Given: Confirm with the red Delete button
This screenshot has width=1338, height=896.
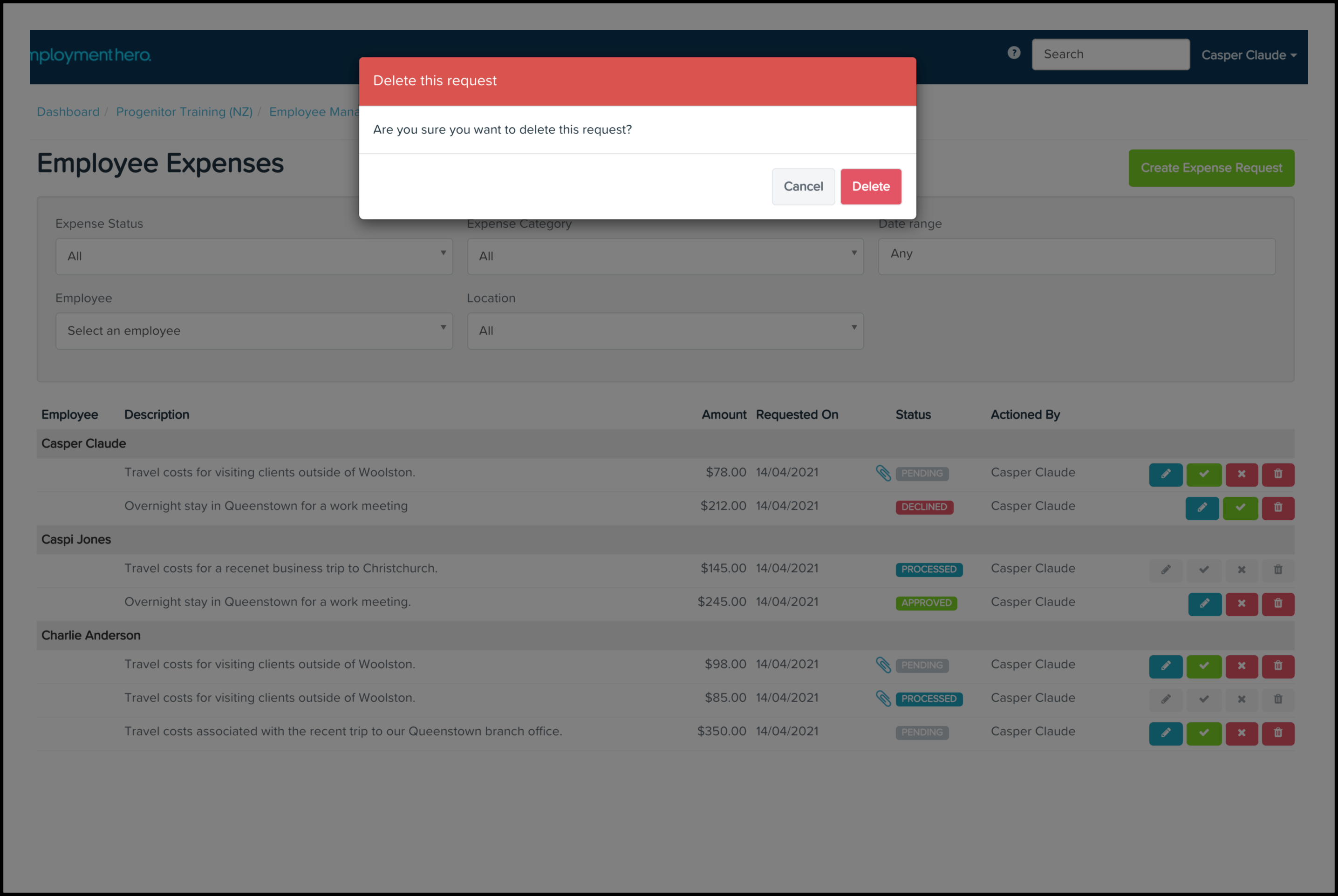Looking at the screenshot, I should click(870, 186).
